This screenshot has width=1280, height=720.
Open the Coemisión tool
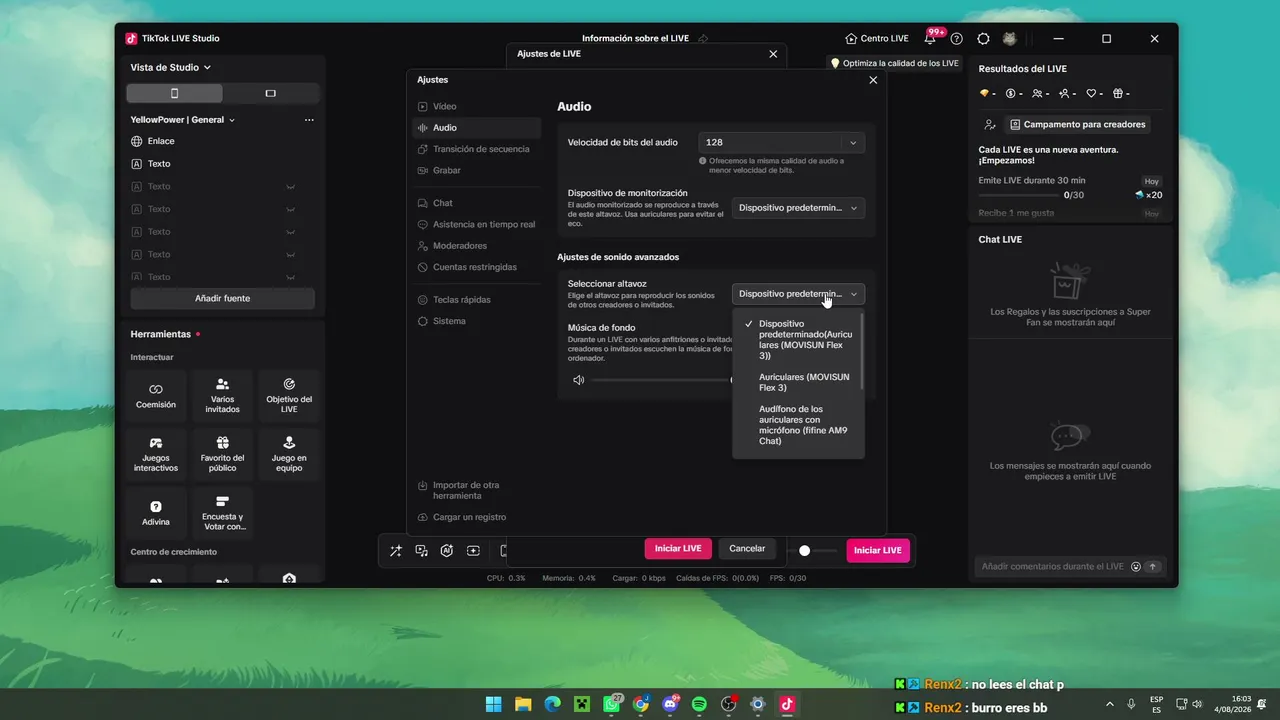point(156,396)
